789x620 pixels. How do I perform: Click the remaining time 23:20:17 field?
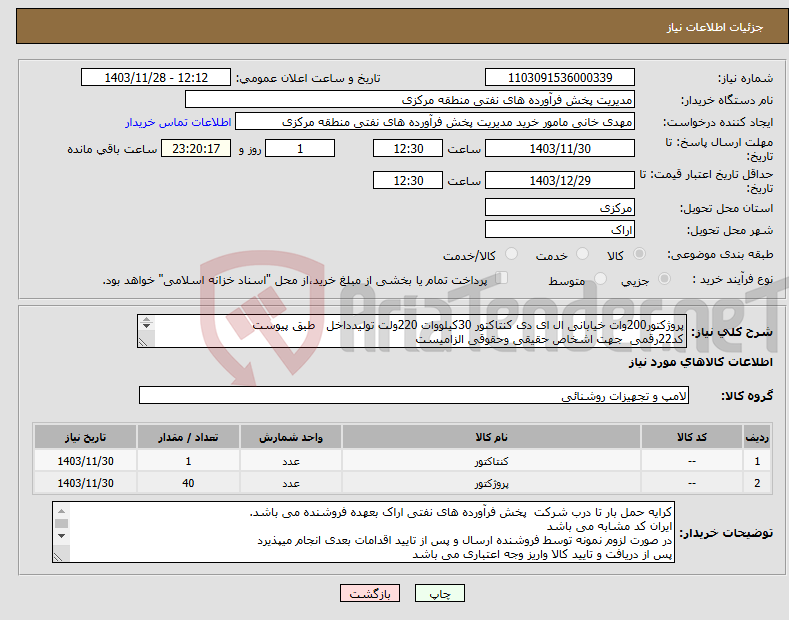pyautogui.click(x=196, y=148)
